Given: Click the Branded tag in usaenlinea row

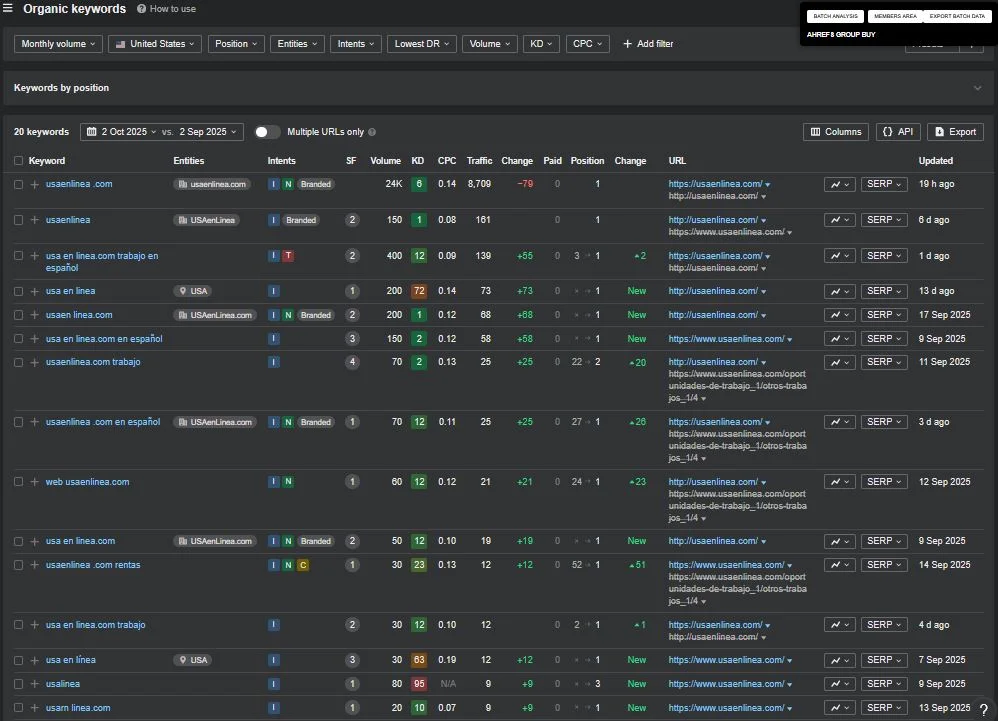Looking at the screenshot, I should coord(301,220).
